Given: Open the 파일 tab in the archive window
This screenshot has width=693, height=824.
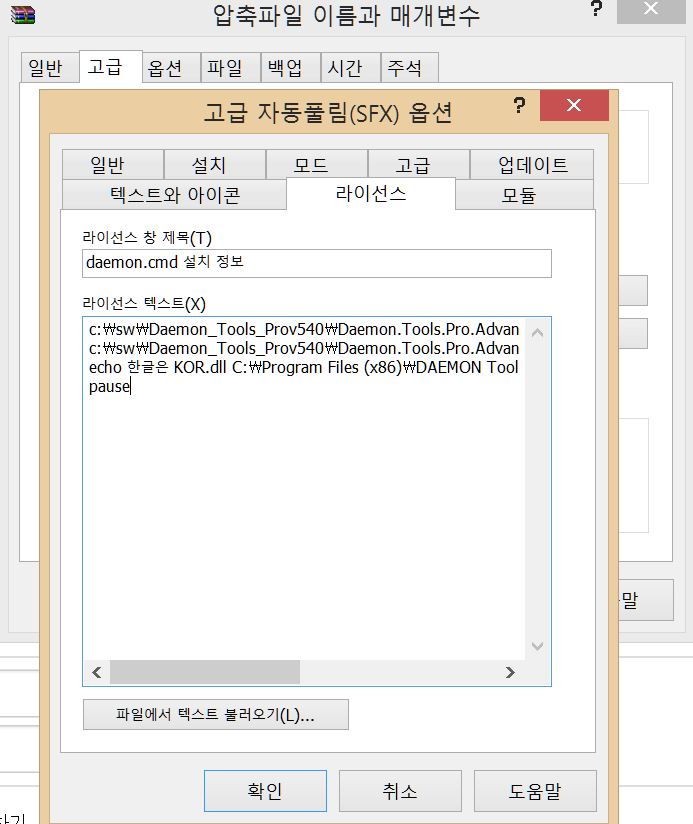Looking at the screenshot, I should tap(231, 68).
